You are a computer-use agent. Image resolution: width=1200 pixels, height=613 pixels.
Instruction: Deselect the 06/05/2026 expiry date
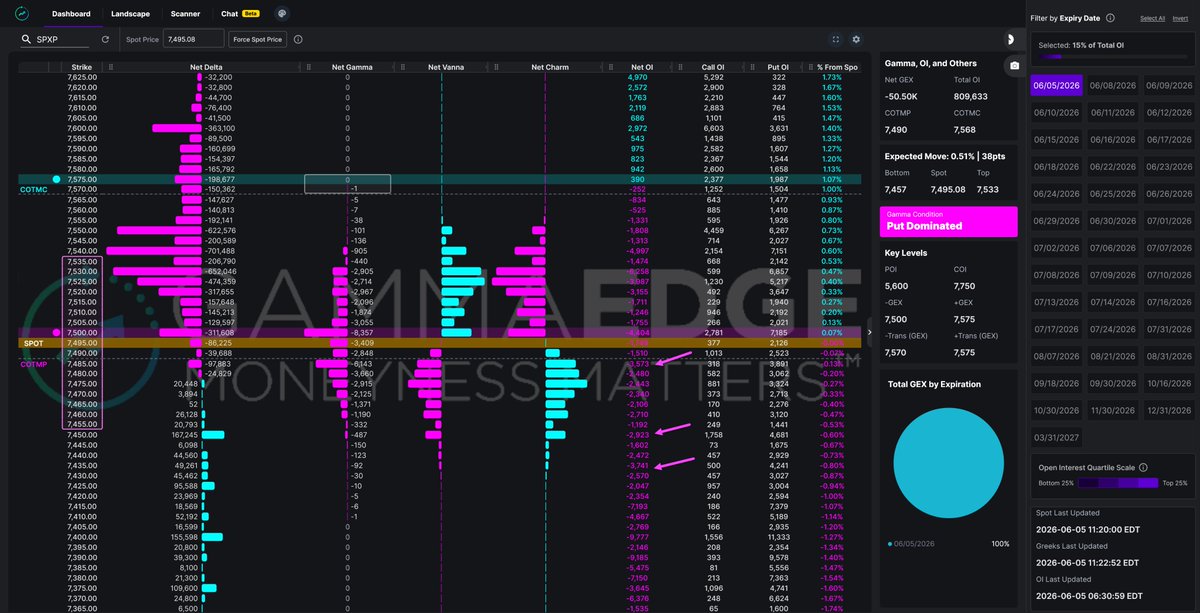(1056, 86)
